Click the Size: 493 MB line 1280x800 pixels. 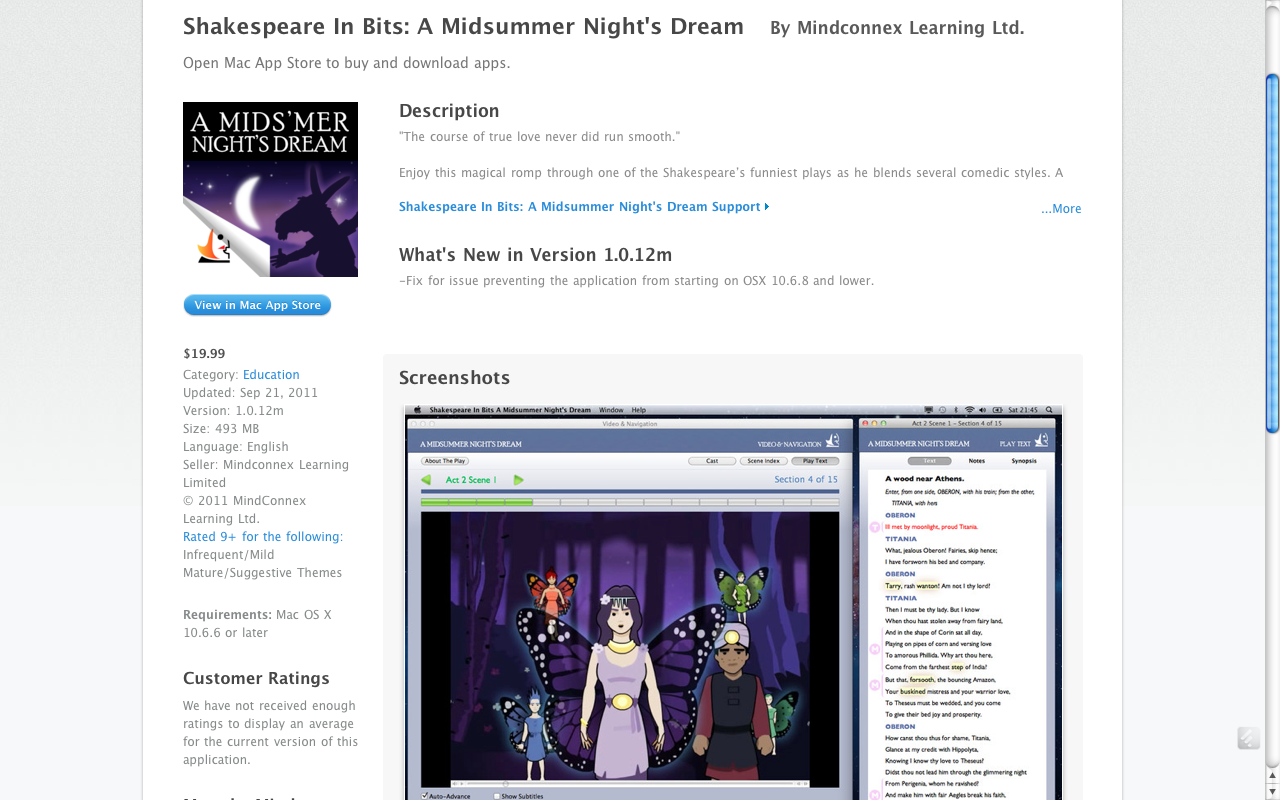tap(221, 429)
